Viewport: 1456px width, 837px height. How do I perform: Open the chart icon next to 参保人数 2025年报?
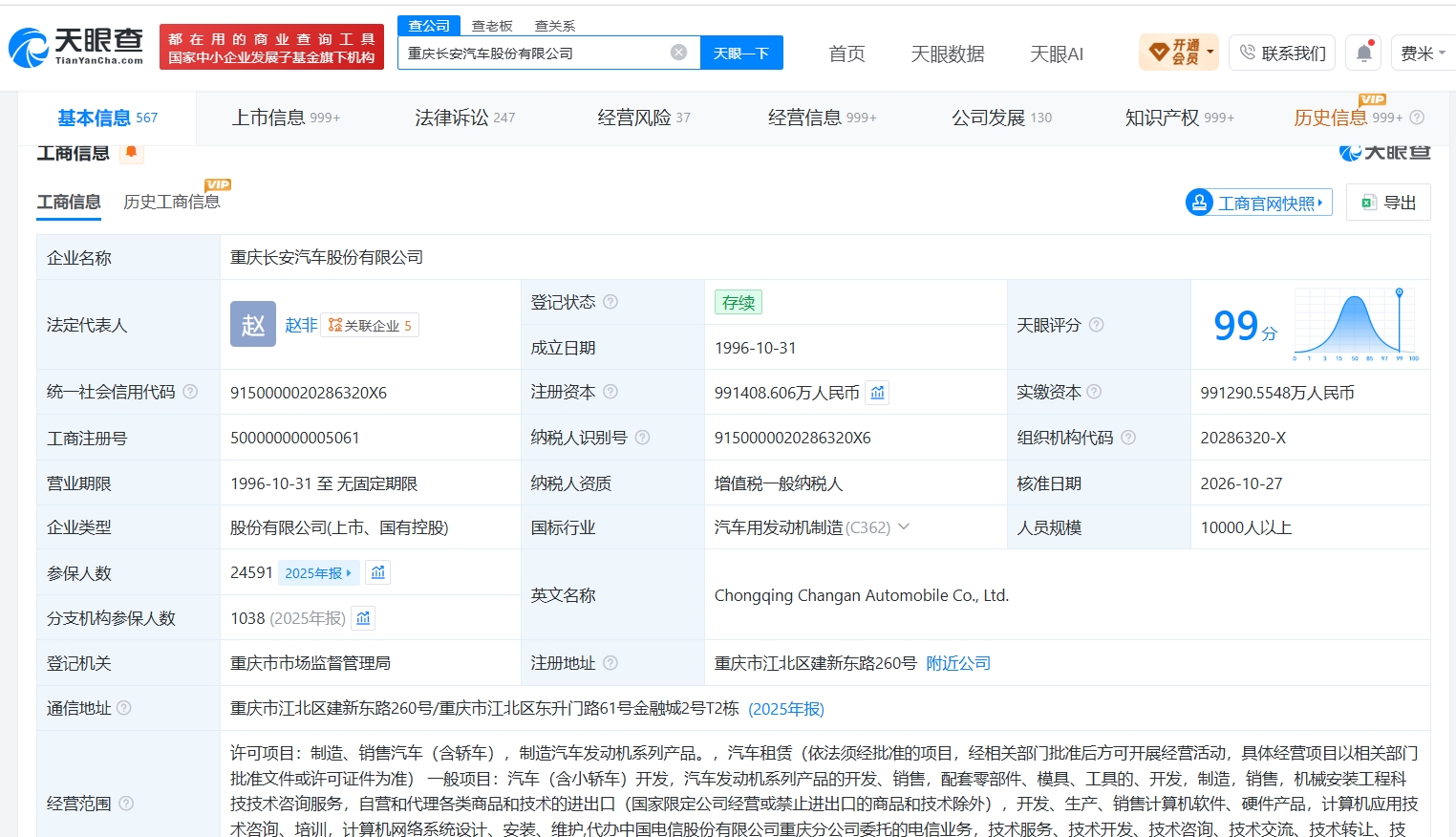378,572
